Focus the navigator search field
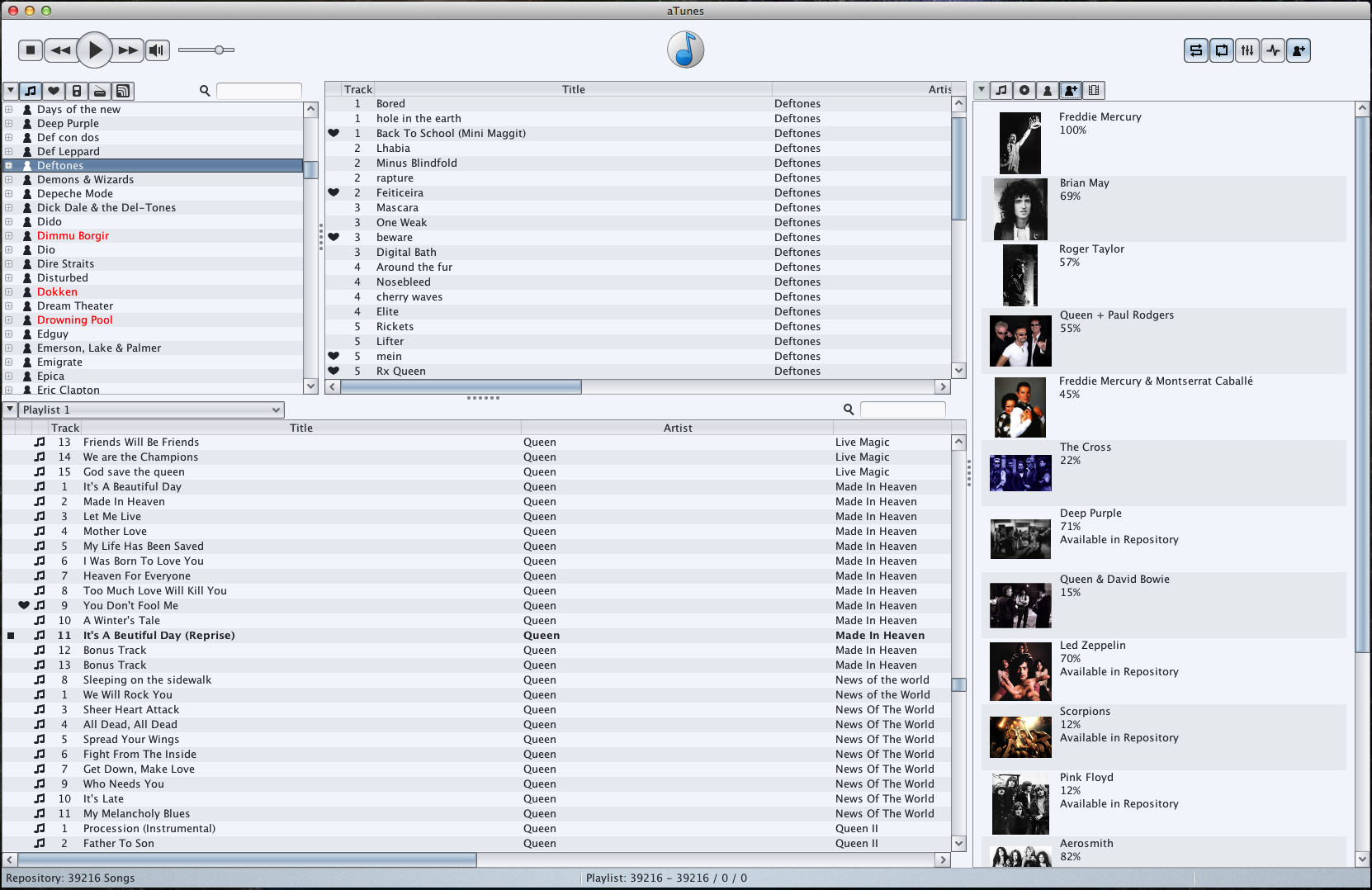Screen dimensions: 1372x890 click(259, 91)
